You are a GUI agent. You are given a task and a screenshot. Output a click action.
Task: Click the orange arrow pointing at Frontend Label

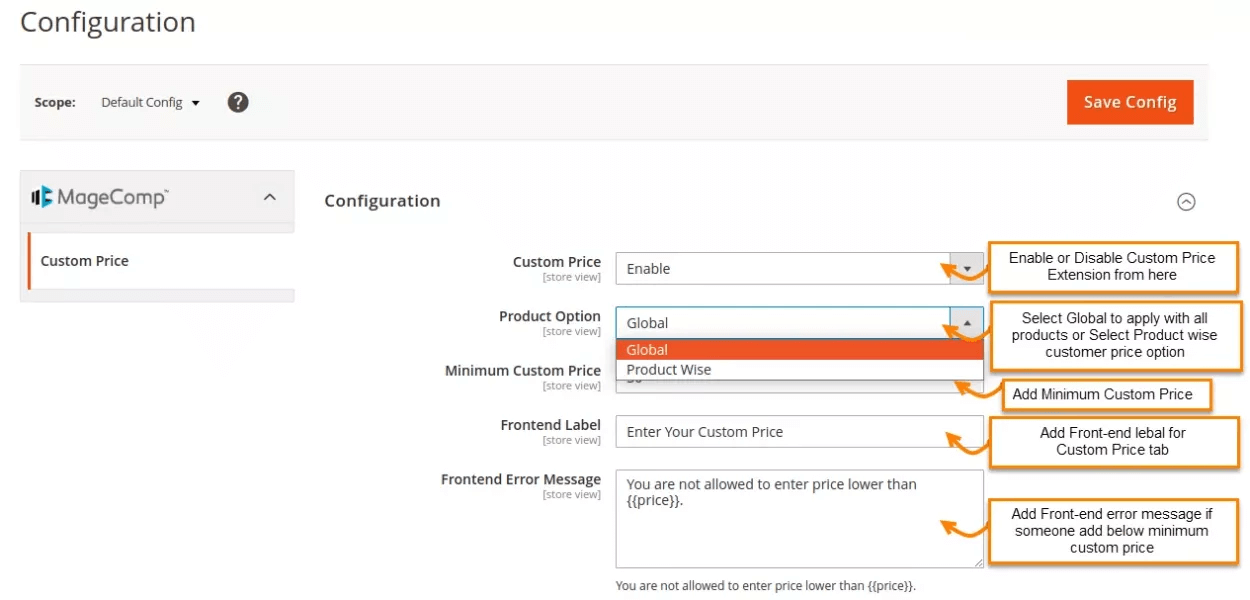click(x=964, y=436)
